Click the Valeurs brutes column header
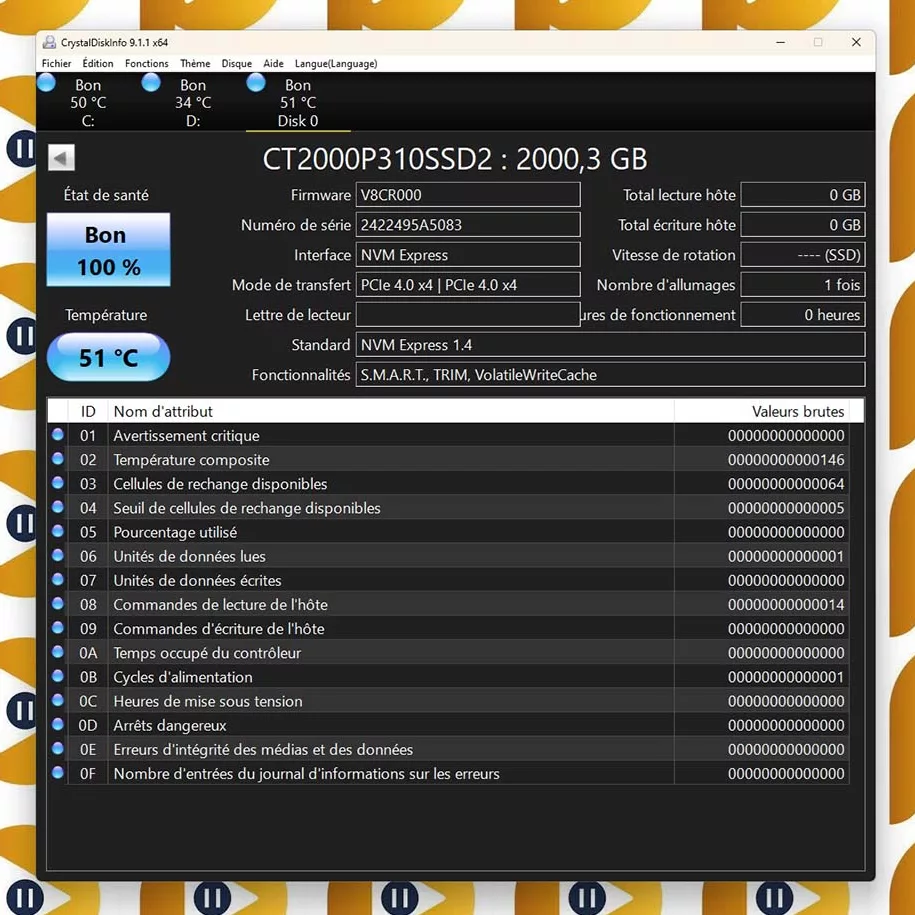This screenshot has width=915, height=915. (762, 411)
